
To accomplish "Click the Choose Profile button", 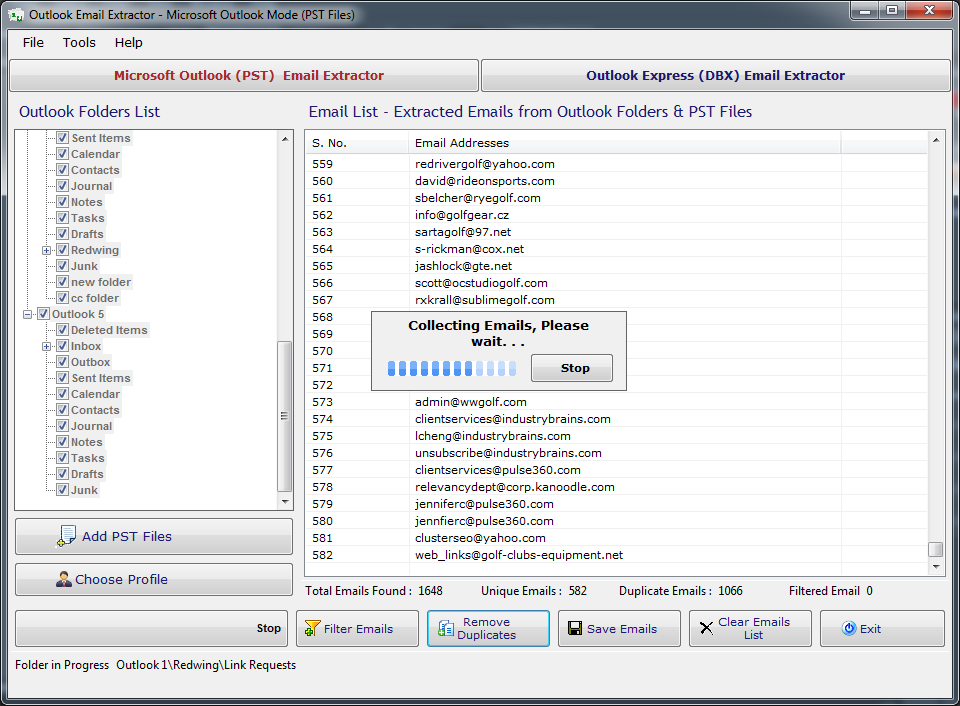I will pyautogui.click(x=154, y=579).
